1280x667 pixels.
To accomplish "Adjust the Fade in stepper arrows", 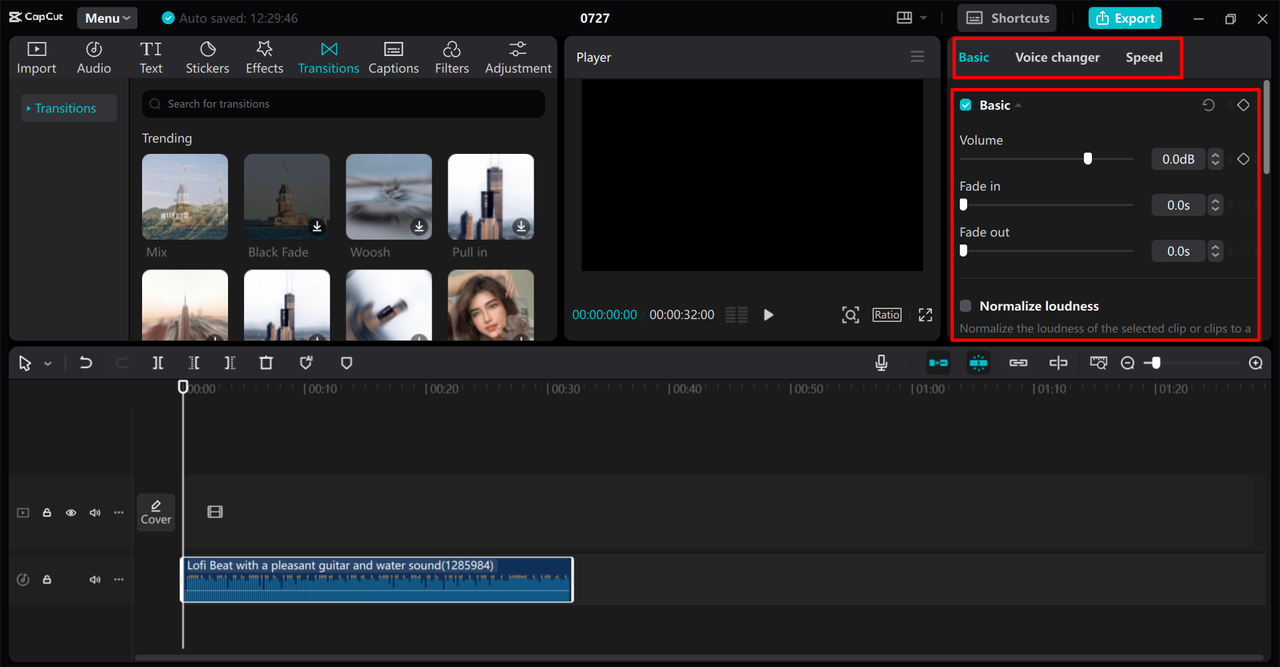I will click(x=1216, y=205).
